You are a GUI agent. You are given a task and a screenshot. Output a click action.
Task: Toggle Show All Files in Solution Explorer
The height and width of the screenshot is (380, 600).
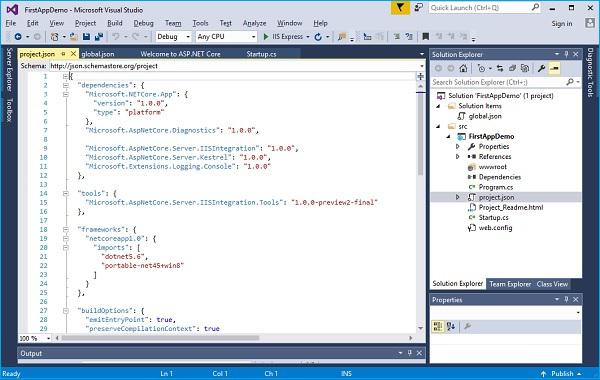(525, 68)
